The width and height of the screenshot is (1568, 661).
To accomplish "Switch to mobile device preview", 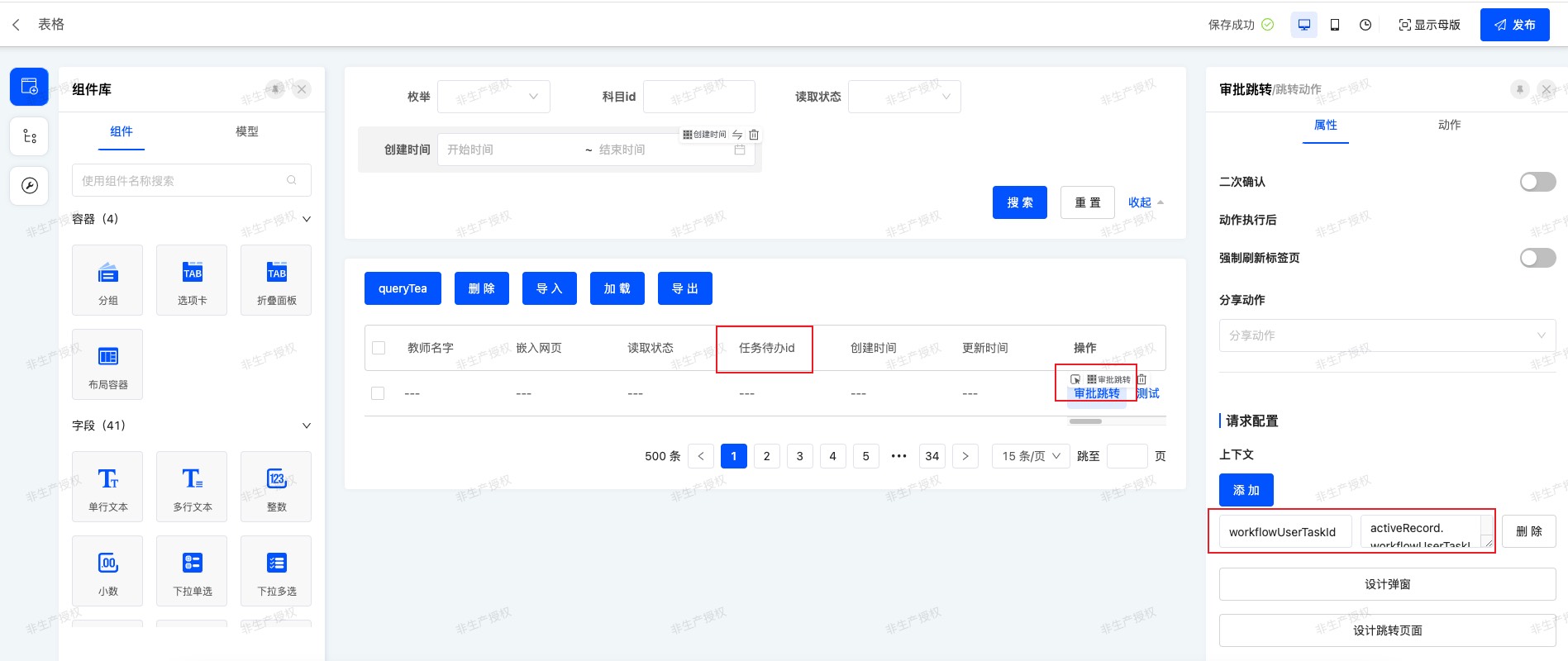I will click(1335, 25).
